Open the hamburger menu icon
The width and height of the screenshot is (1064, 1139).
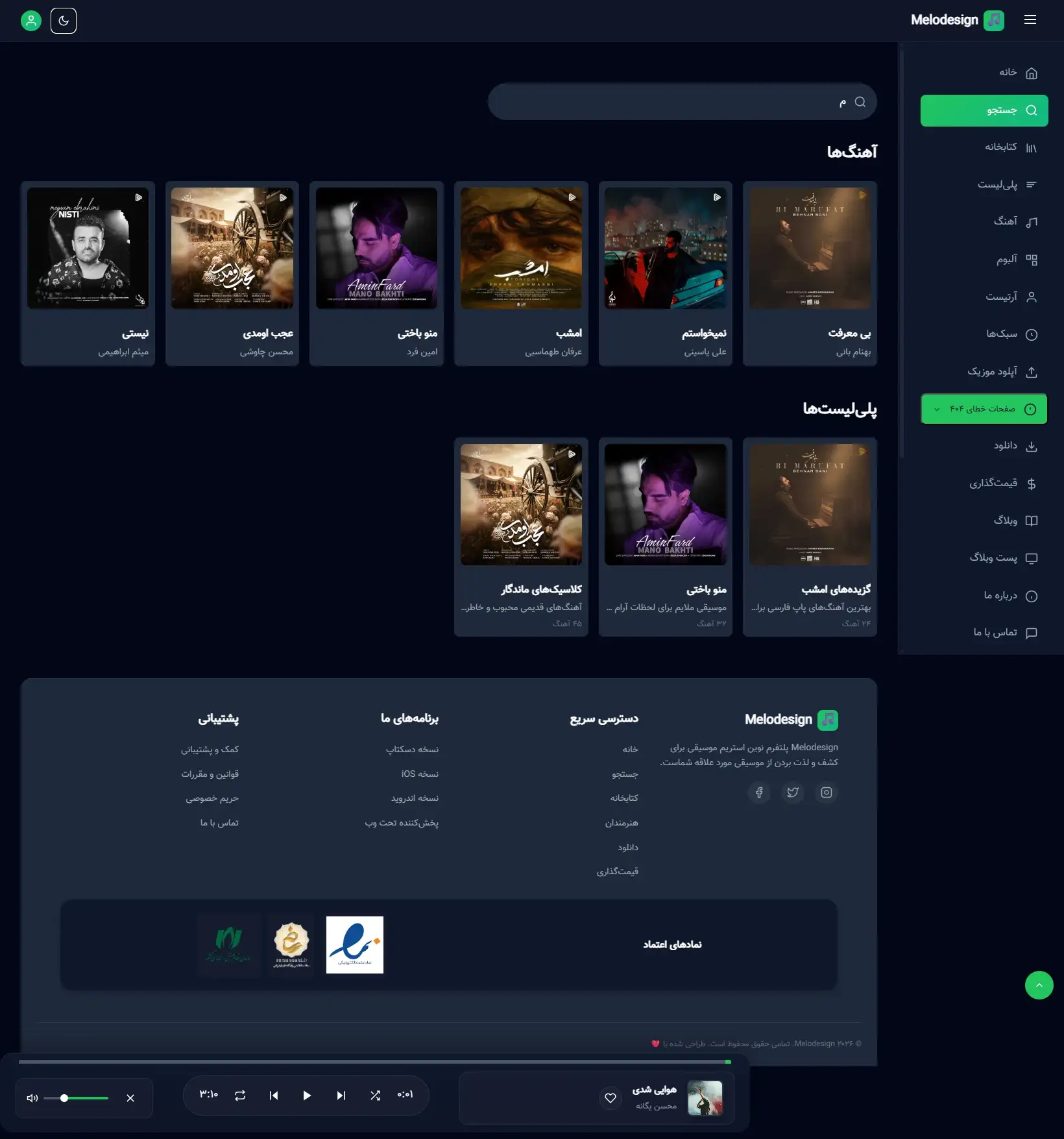[1030, 20]
